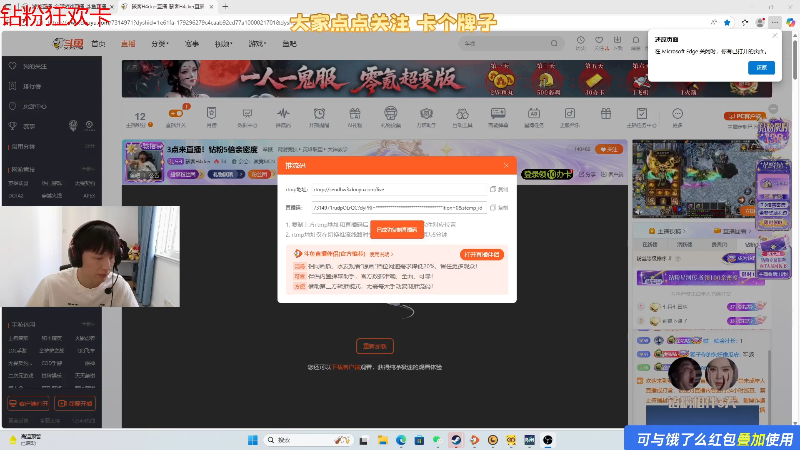800x450 pixels.
Task: Click the taskbar search box
Action: tap(309, 440)
